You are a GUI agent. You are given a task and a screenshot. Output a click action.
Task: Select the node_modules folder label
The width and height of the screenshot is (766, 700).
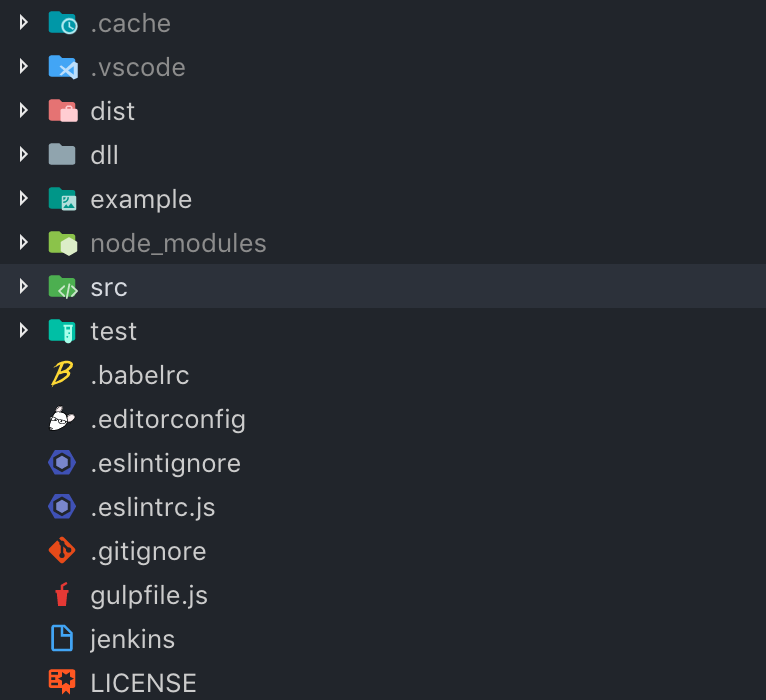[178, 244]
